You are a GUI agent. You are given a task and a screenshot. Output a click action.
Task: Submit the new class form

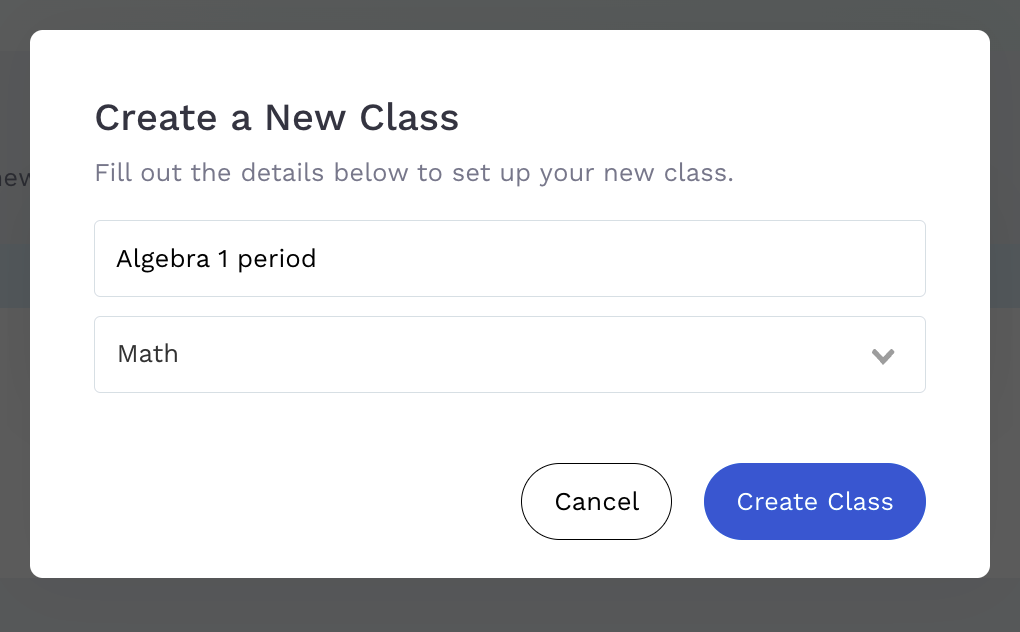tap(814, 501)
